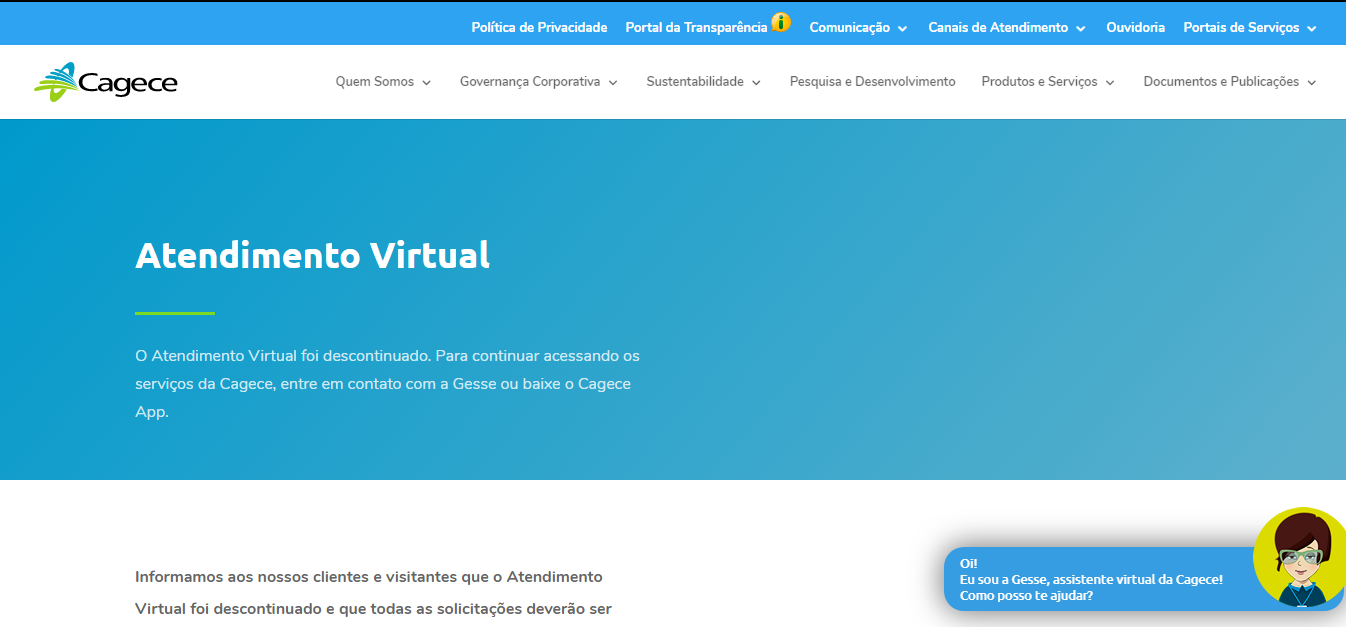Click the yellow info icon beside Portal da Transparência
This screenshot has width=1346, height=627.
(x=780, y=22)
